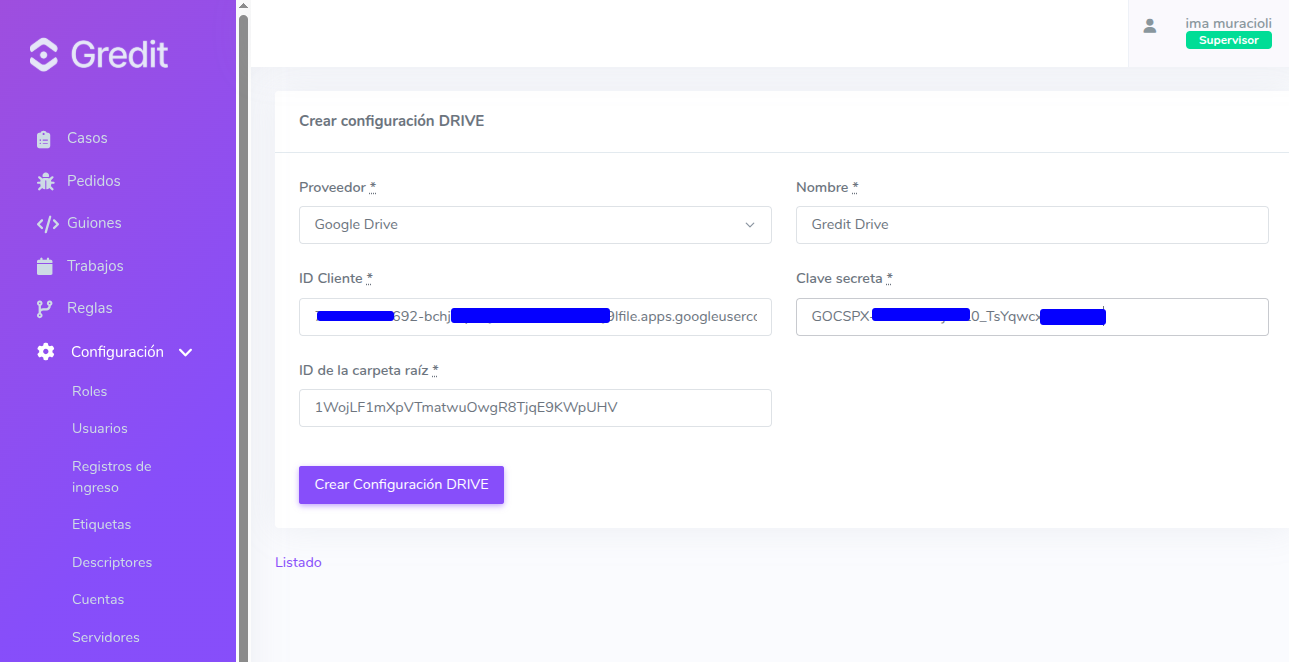The height and width of the screenshot is (662, 1289).
Task: Focus the Nombre field with Gredit Drive
Action: (1032, 225)
